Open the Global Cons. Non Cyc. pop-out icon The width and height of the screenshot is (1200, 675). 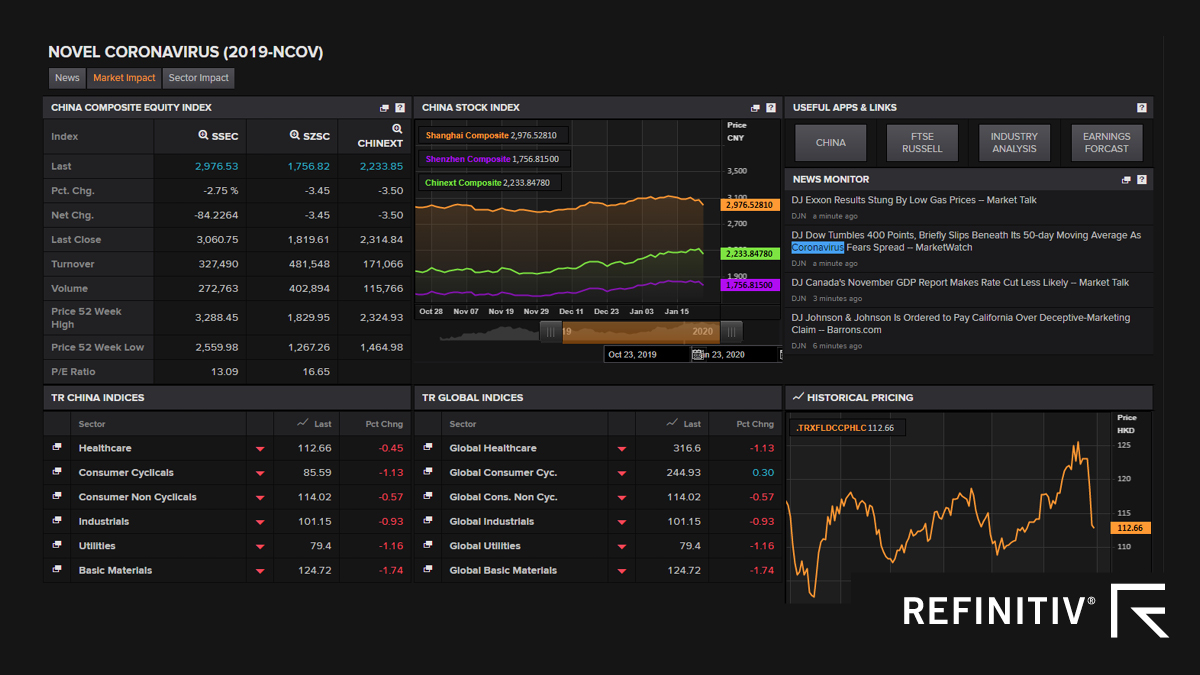click(x=428, y=497)
